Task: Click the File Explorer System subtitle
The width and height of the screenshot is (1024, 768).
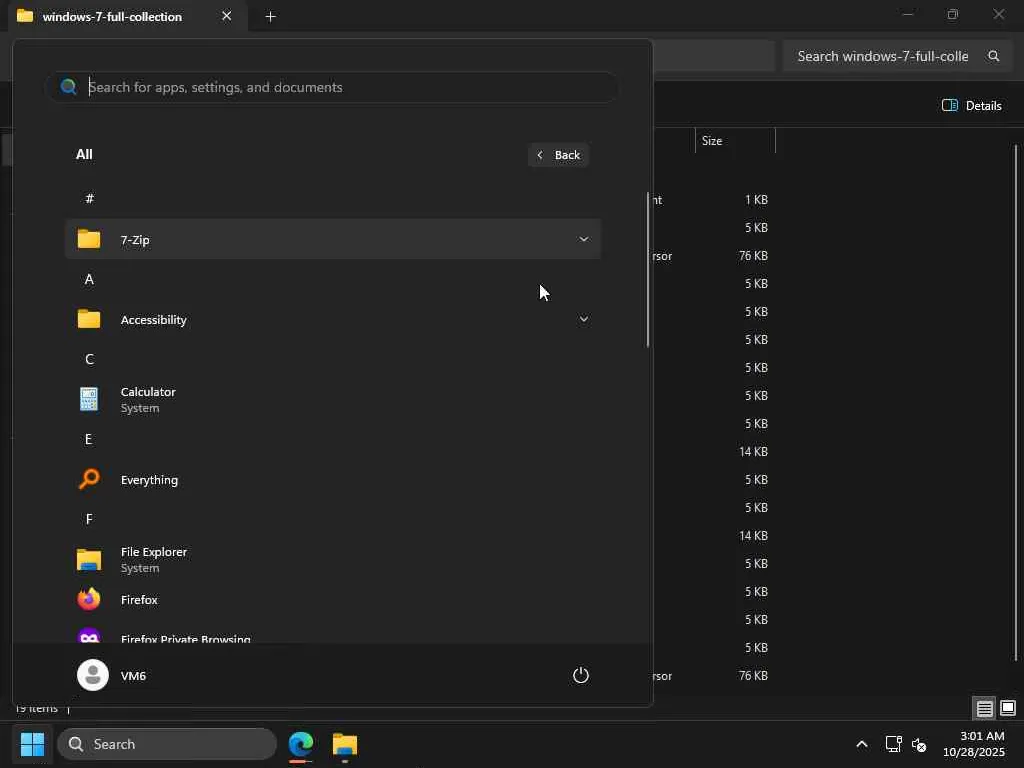Action: coord(140,568)
